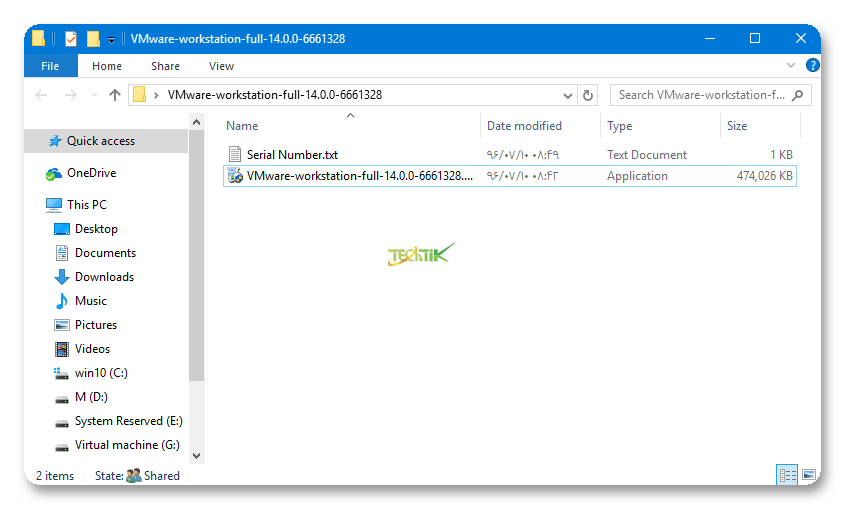
Task: Open the File menu
Action: coord(50,66)
